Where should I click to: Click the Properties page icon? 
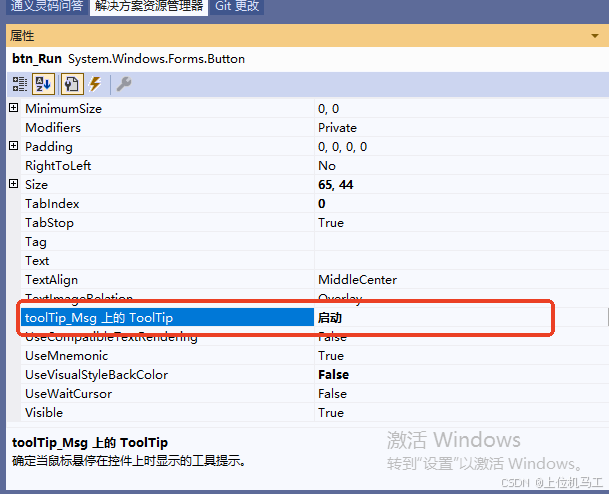click(72, 84)
